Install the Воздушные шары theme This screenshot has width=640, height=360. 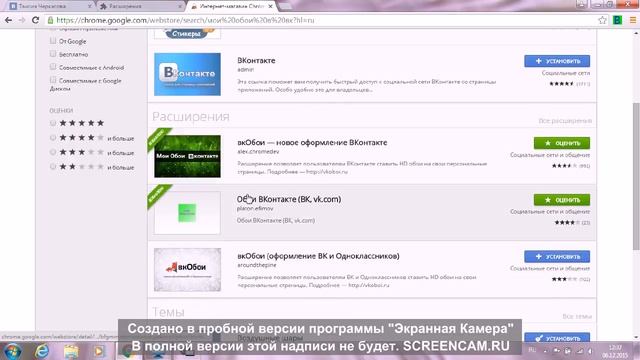(557, 338)
